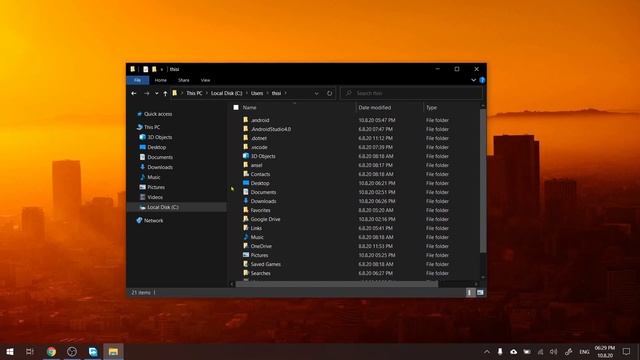Image resolution: width=640 pixels, height=360 pixels.
Task: Select Local Disk (C:) in navigation pane
Action: [163, 207]
